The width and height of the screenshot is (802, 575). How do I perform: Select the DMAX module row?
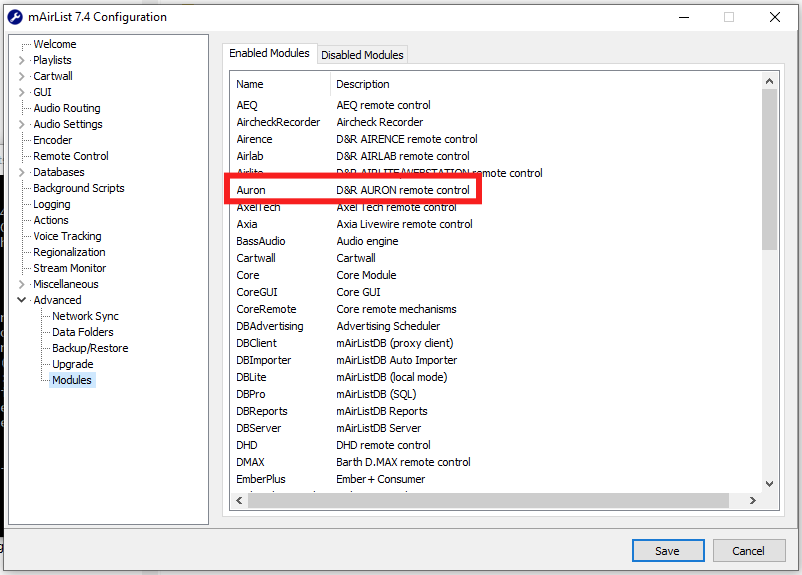(x=496, y=462)
